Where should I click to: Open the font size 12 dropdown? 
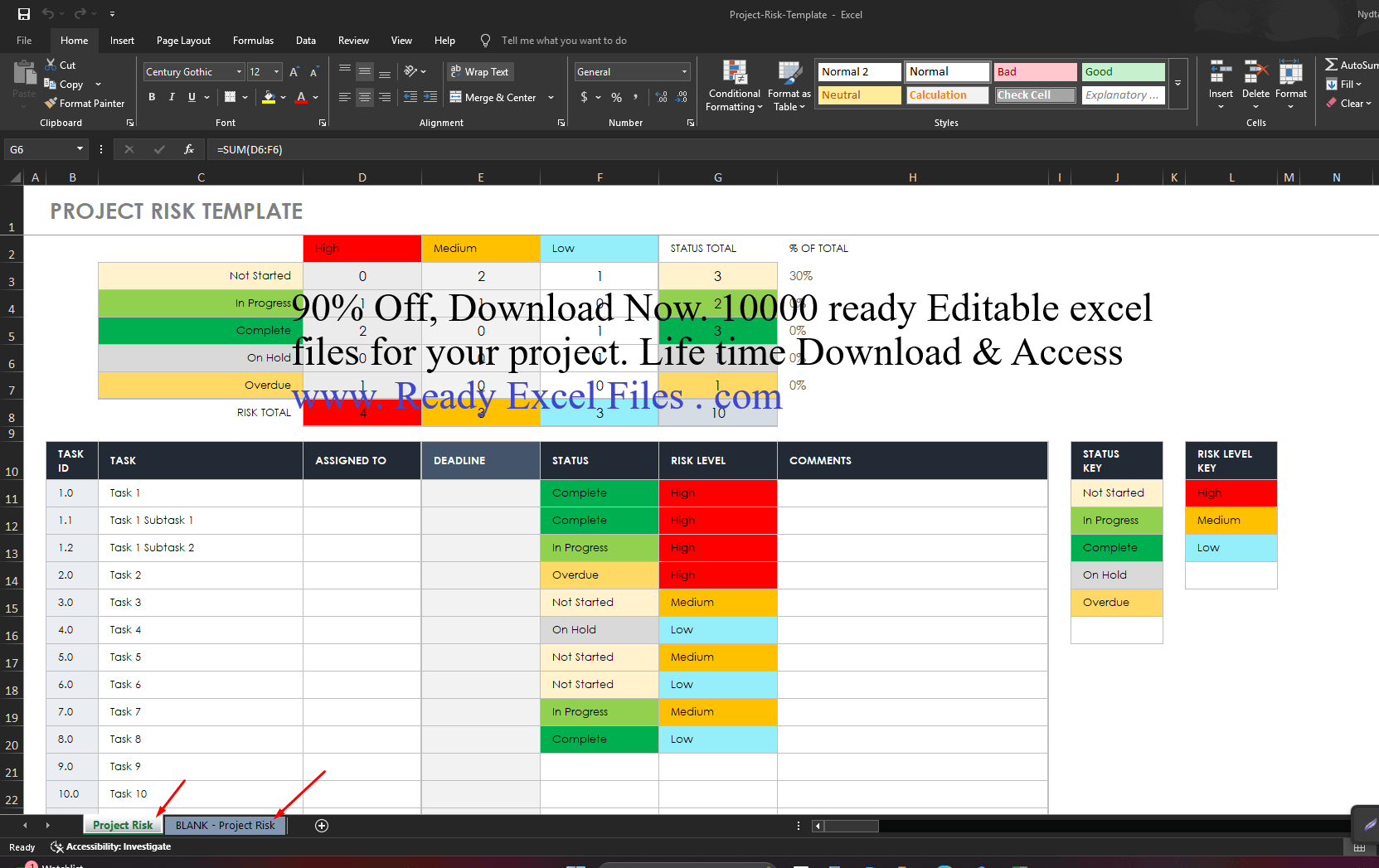click(276, 72)
